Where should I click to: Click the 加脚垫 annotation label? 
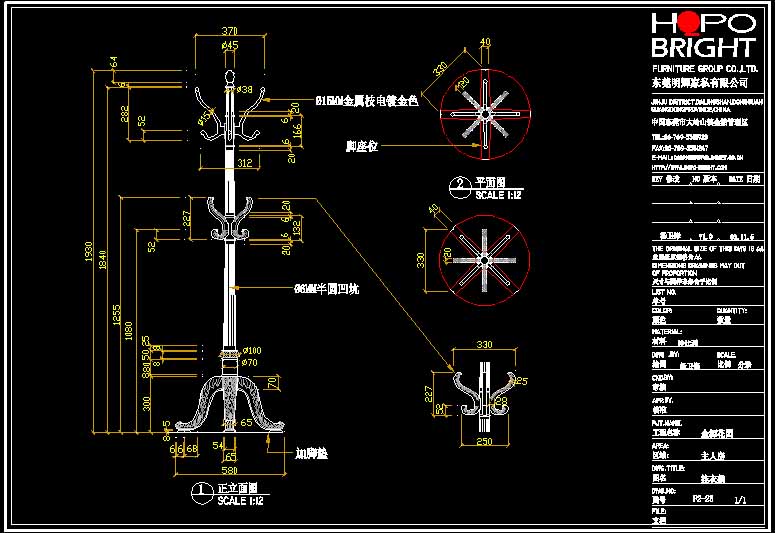(311, 453)
